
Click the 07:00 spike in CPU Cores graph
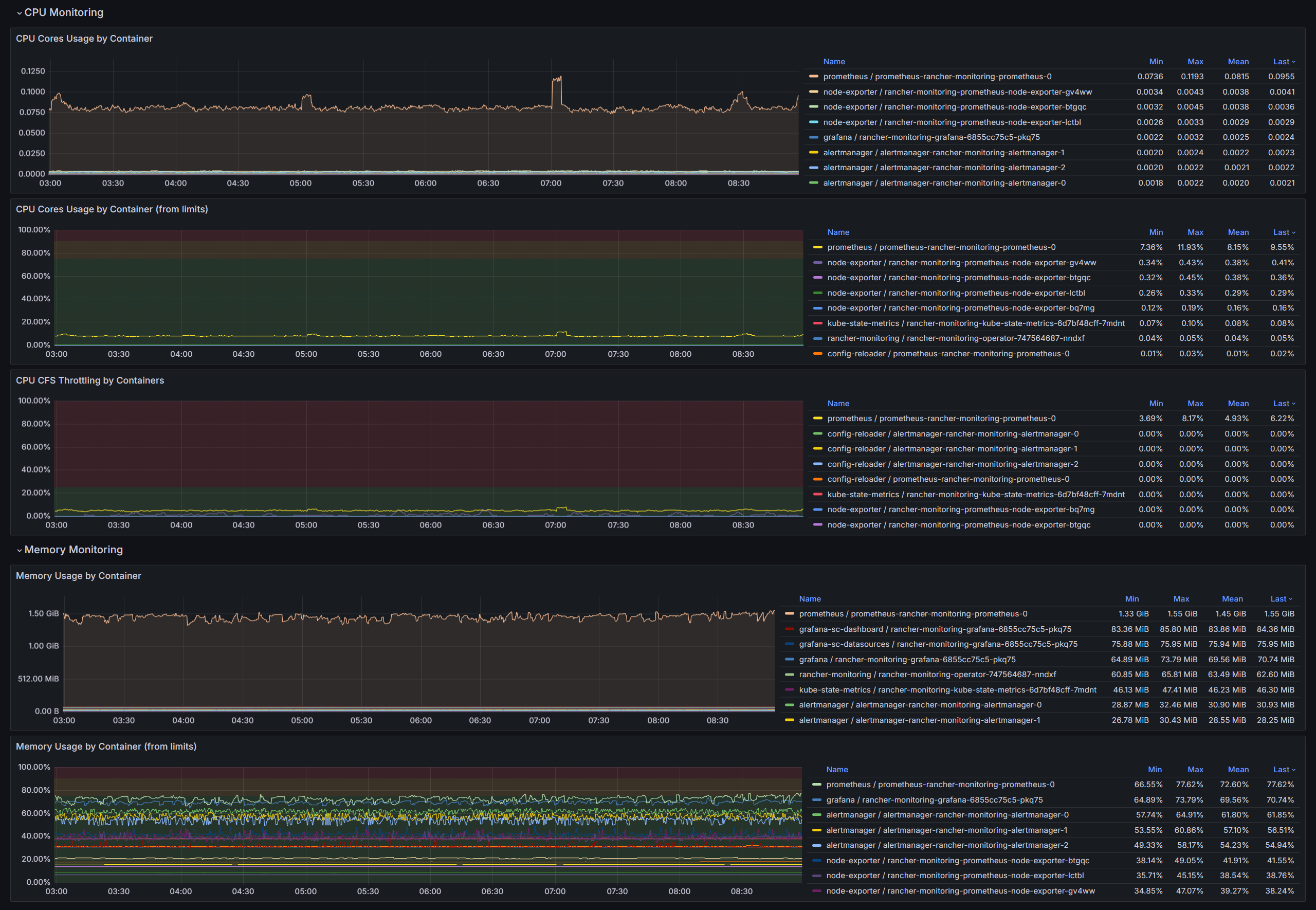(557, 80)
